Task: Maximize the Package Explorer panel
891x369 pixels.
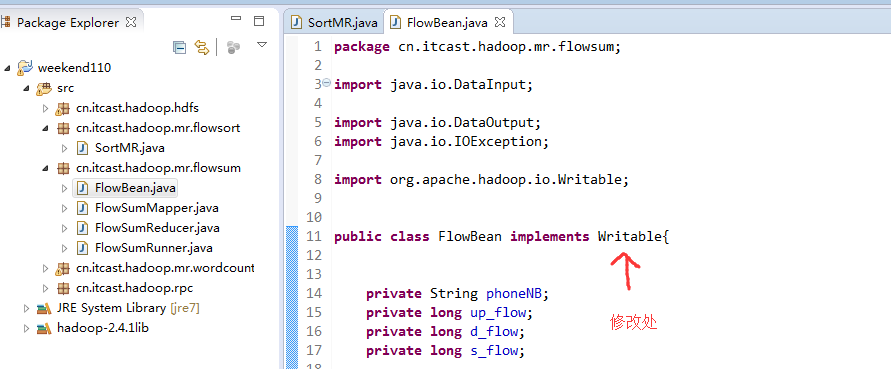Action: click(259, 22)
